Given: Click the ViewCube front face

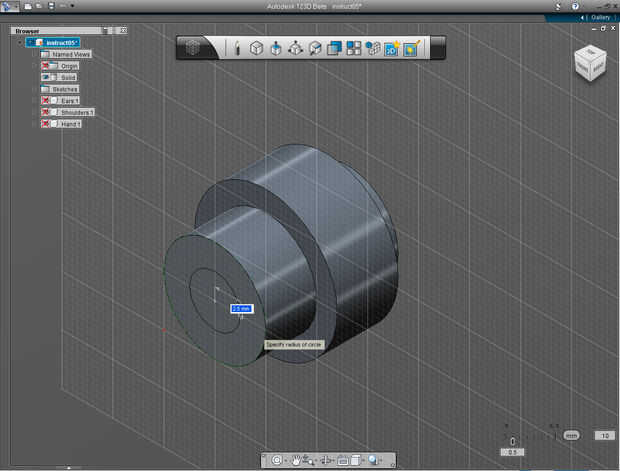Looking at the screenshot, I should pos(582,66).
